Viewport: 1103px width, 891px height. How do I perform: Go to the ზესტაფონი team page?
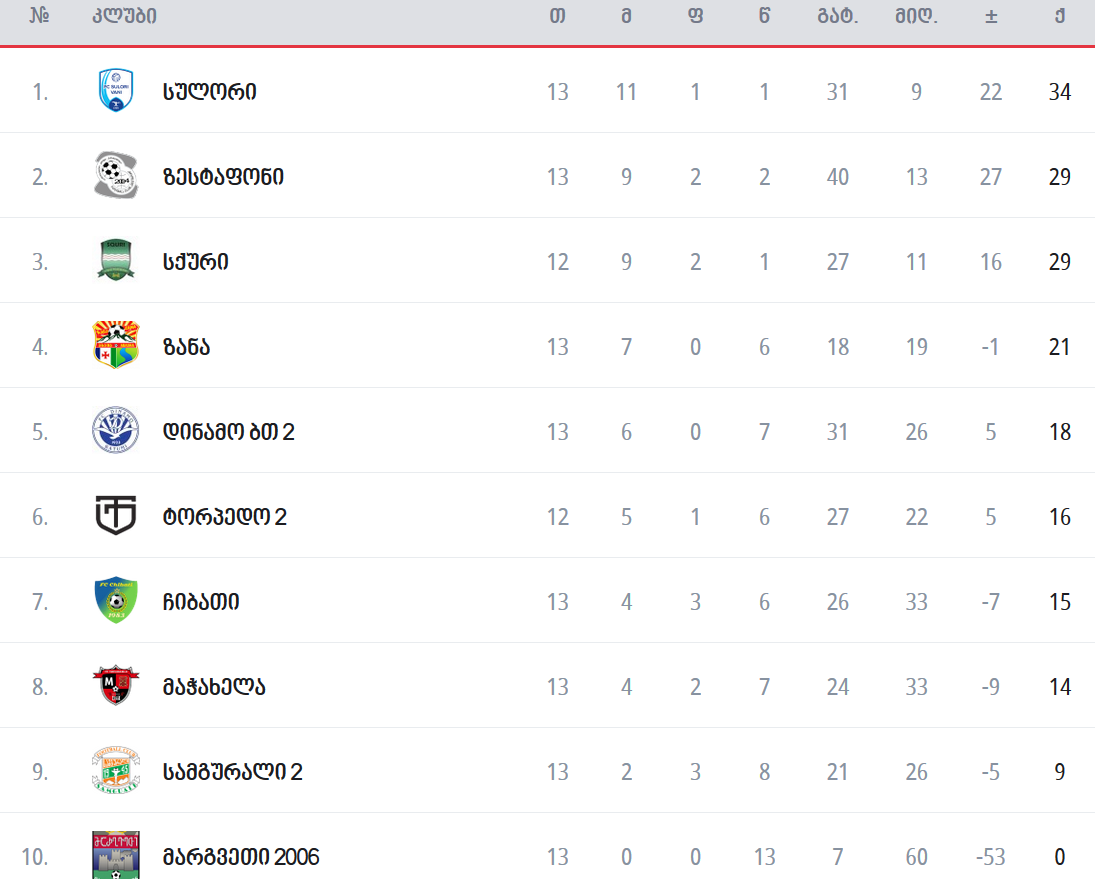coord(223,177)
